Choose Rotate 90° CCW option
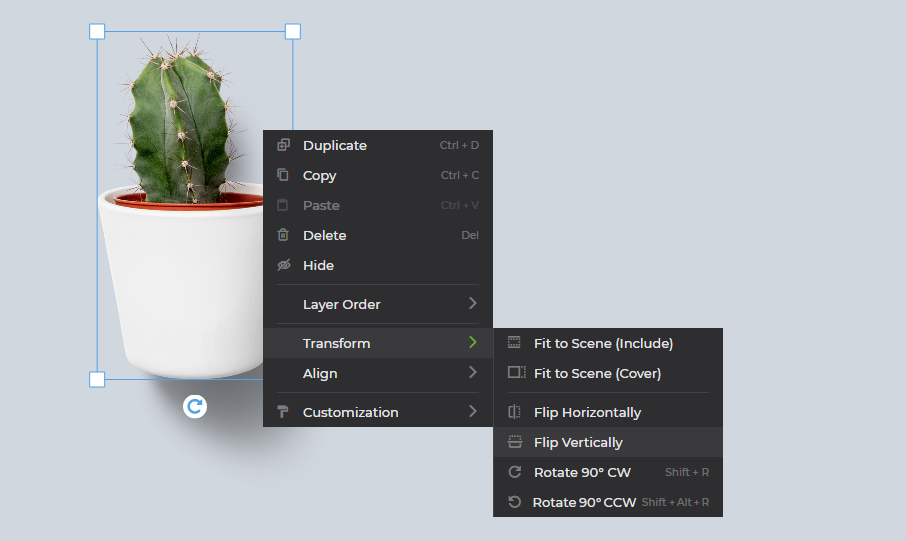The image size is (906, 541). [x=608, y=502]
